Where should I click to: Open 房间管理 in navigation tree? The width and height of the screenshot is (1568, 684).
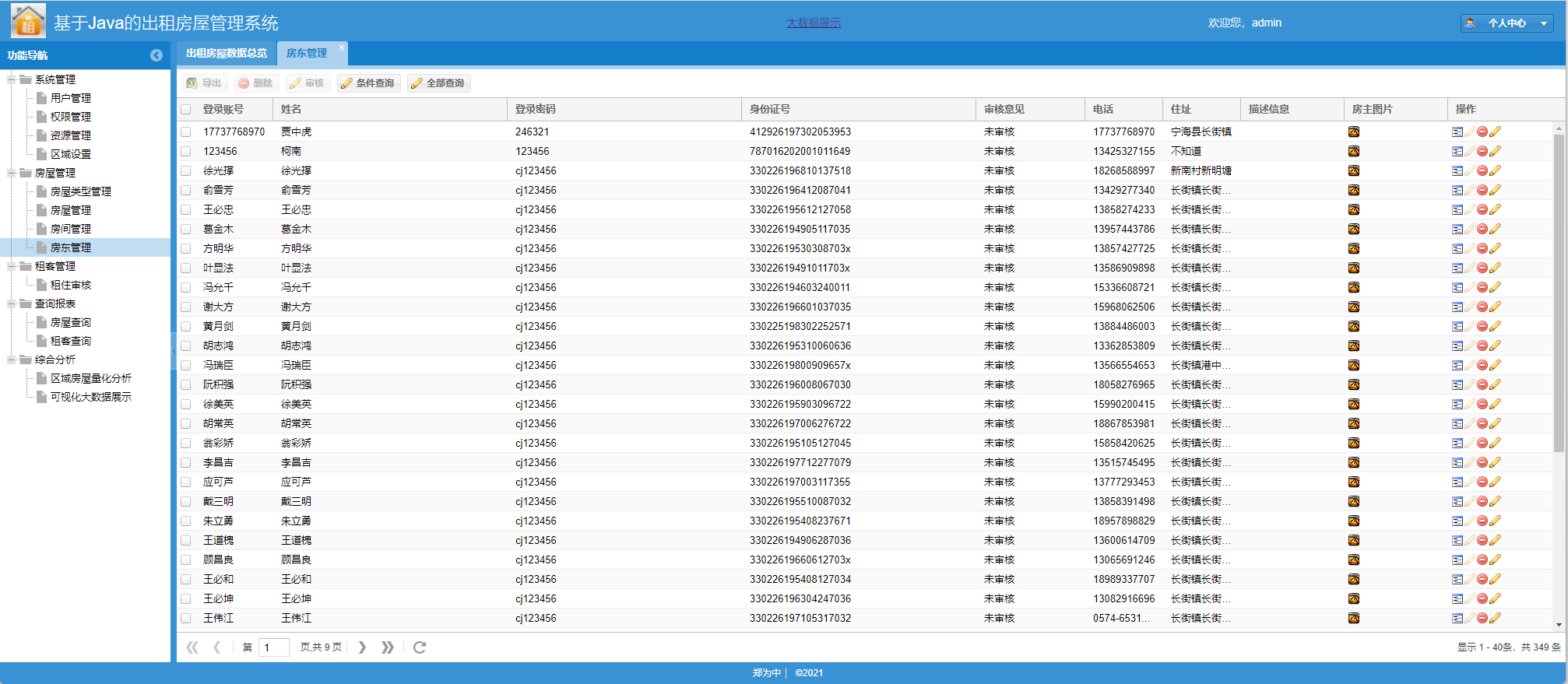tap(71, 229)
